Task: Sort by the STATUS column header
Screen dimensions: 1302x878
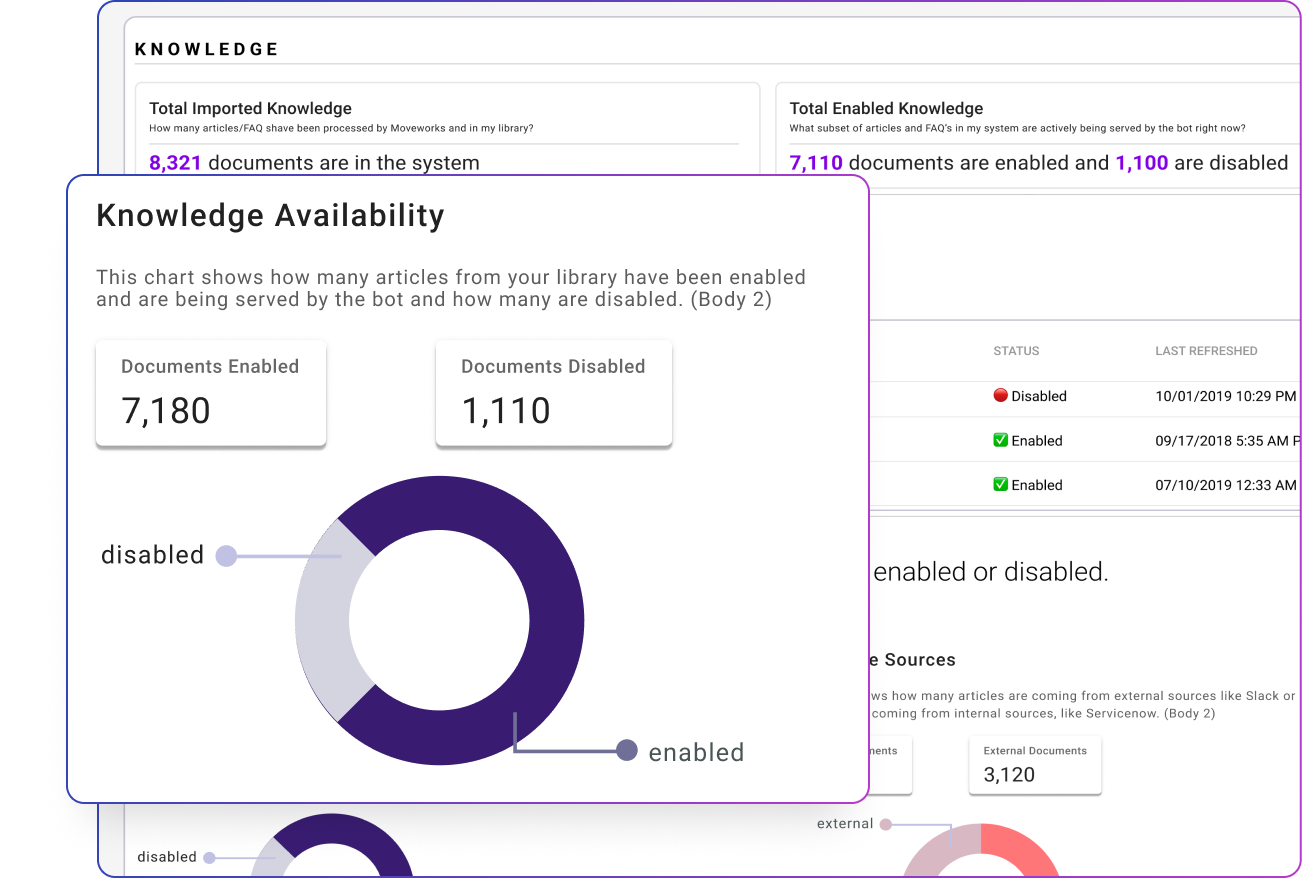Action: pyautogui.click(x=1016, y=351)
